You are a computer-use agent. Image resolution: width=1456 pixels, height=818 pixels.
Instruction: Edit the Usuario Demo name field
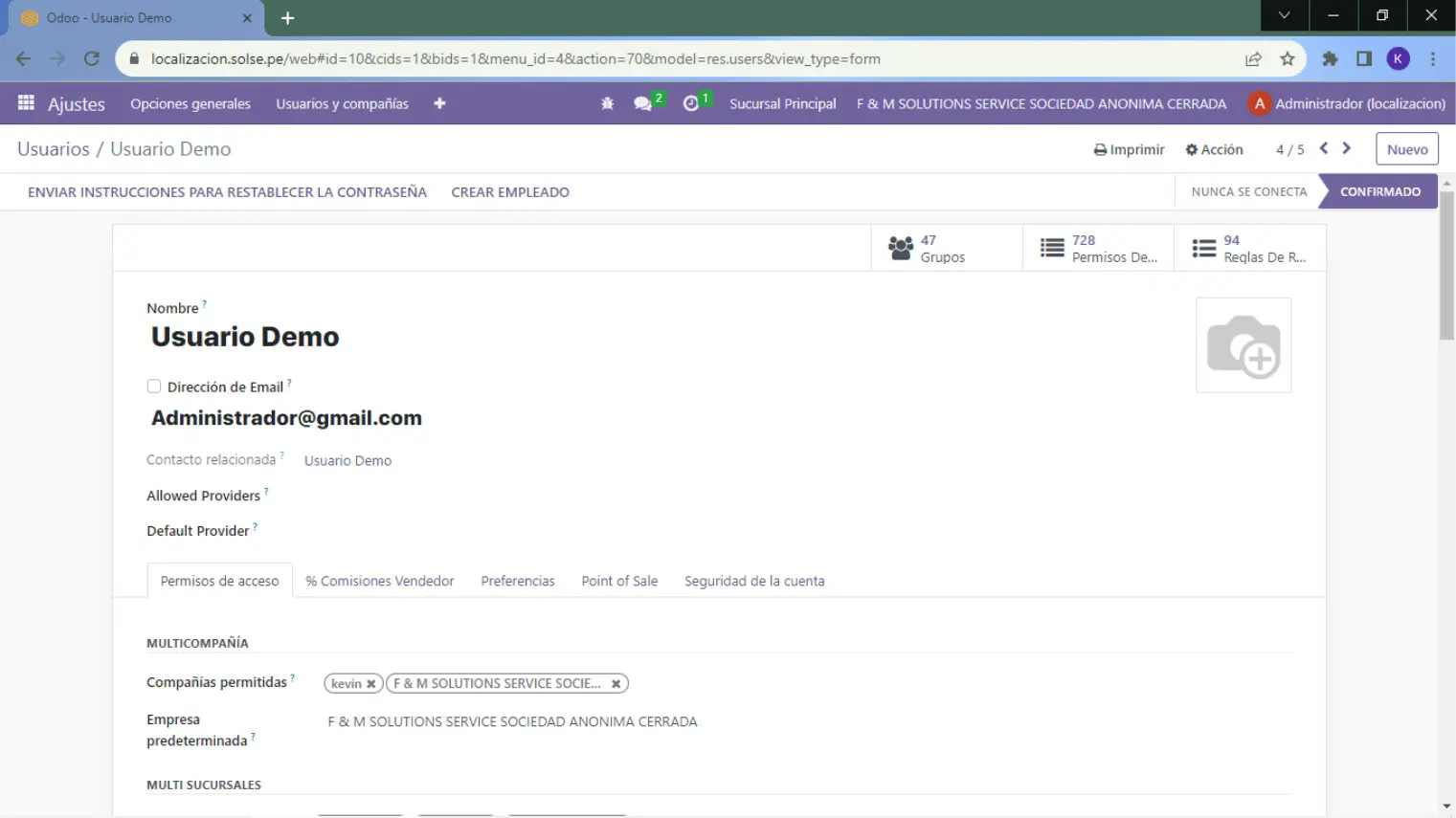tap(245, 337)
